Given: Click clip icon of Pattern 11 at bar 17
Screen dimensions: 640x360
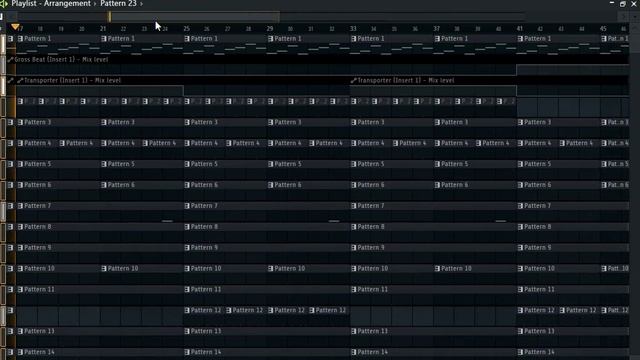Looking at the screenshot, I should tap(20, 289).
